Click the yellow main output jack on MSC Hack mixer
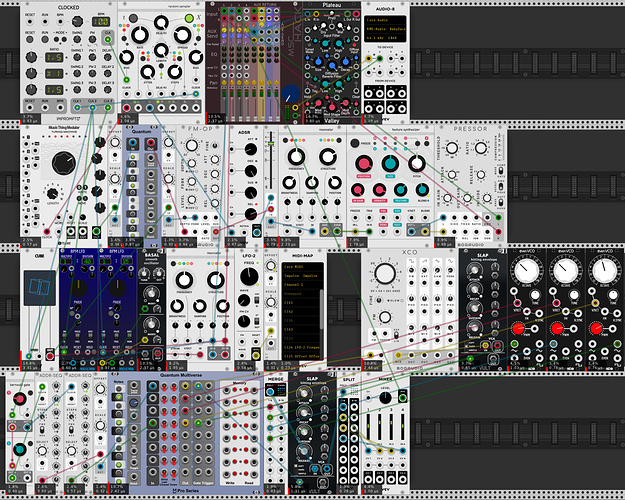The height and width of the screenshot is (500, 625). (295, 107)
